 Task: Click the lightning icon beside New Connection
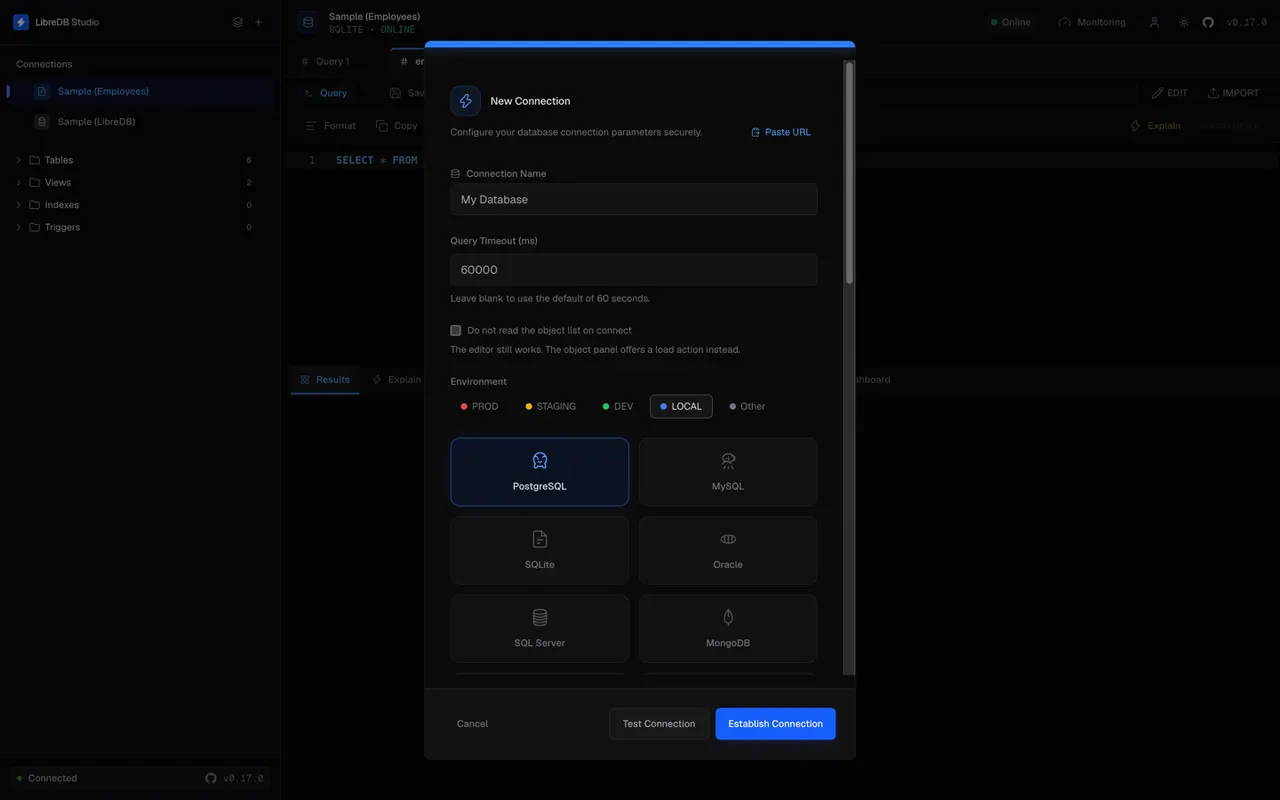466,101
